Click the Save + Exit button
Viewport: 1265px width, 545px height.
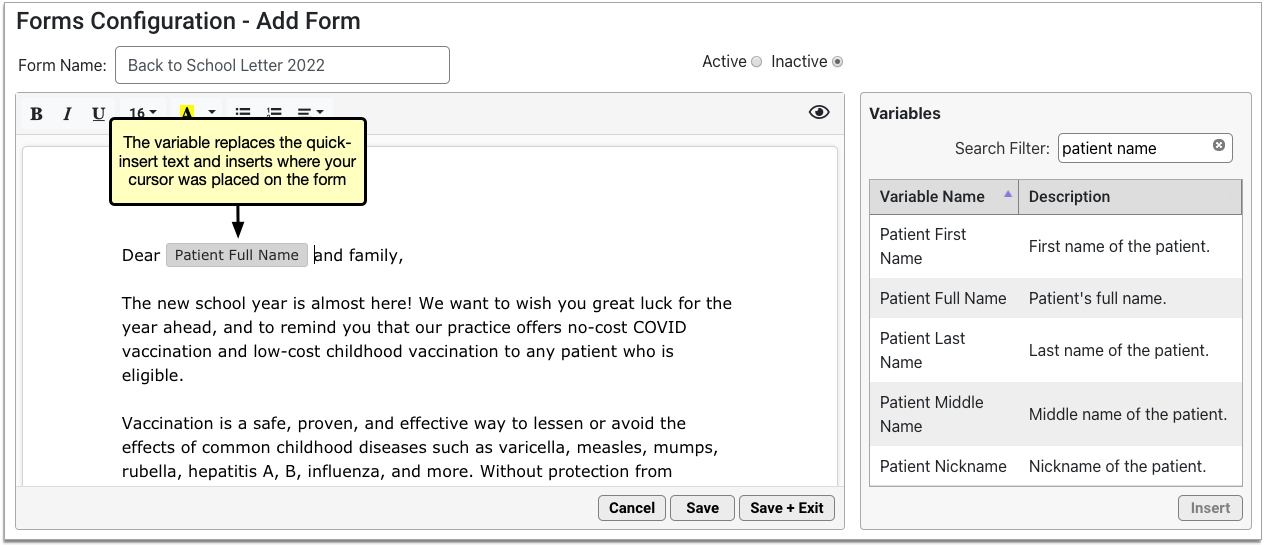787,508
